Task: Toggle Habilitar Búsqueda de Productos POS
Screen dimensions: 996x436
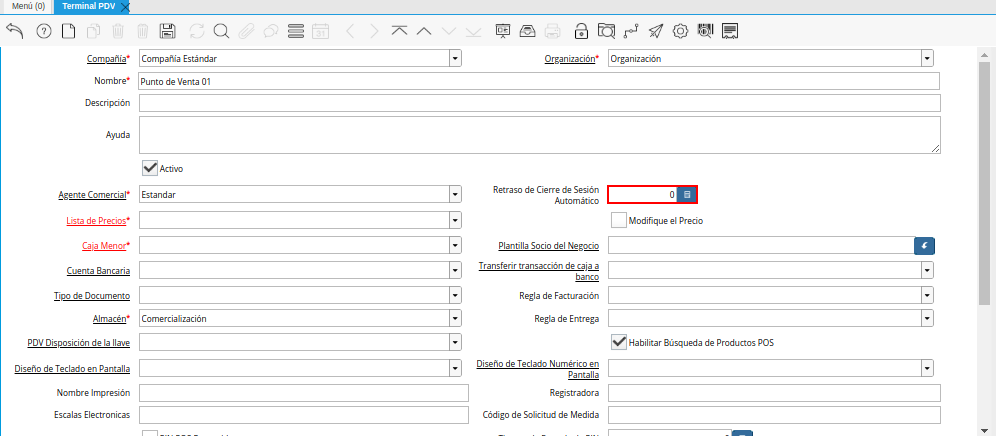Action: click(618, 342)
